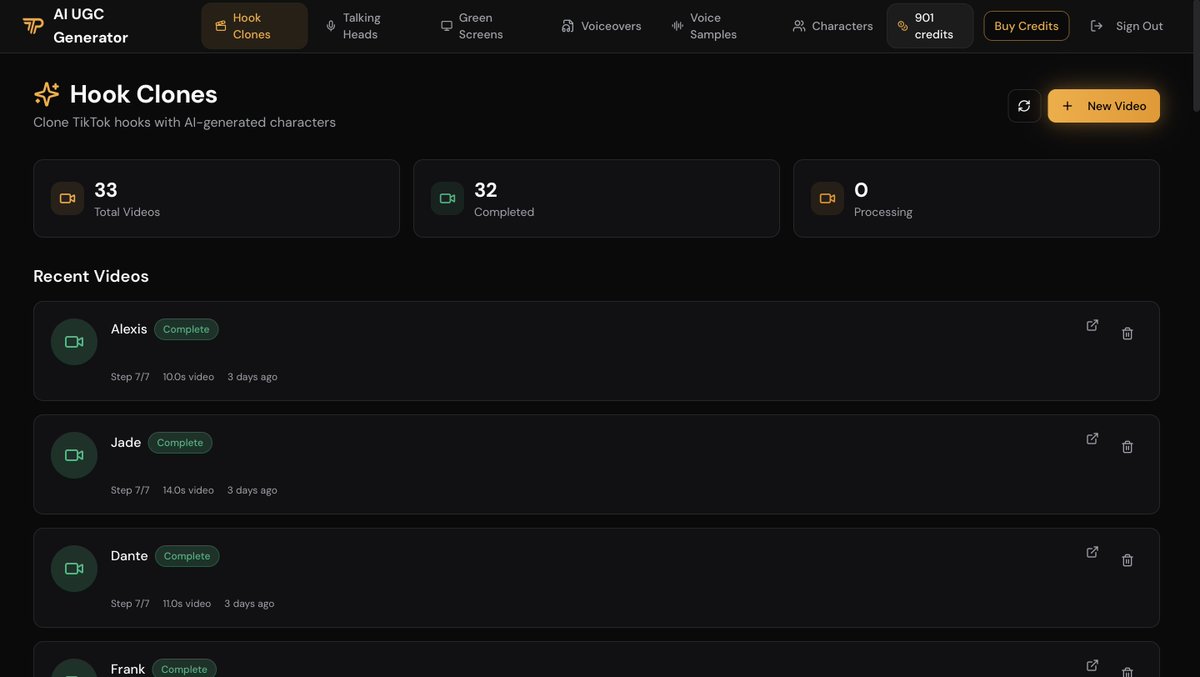The image size is (1200, 677).
Task: Click Step 7/7 in the Dante row
Action: coord(130,604)
